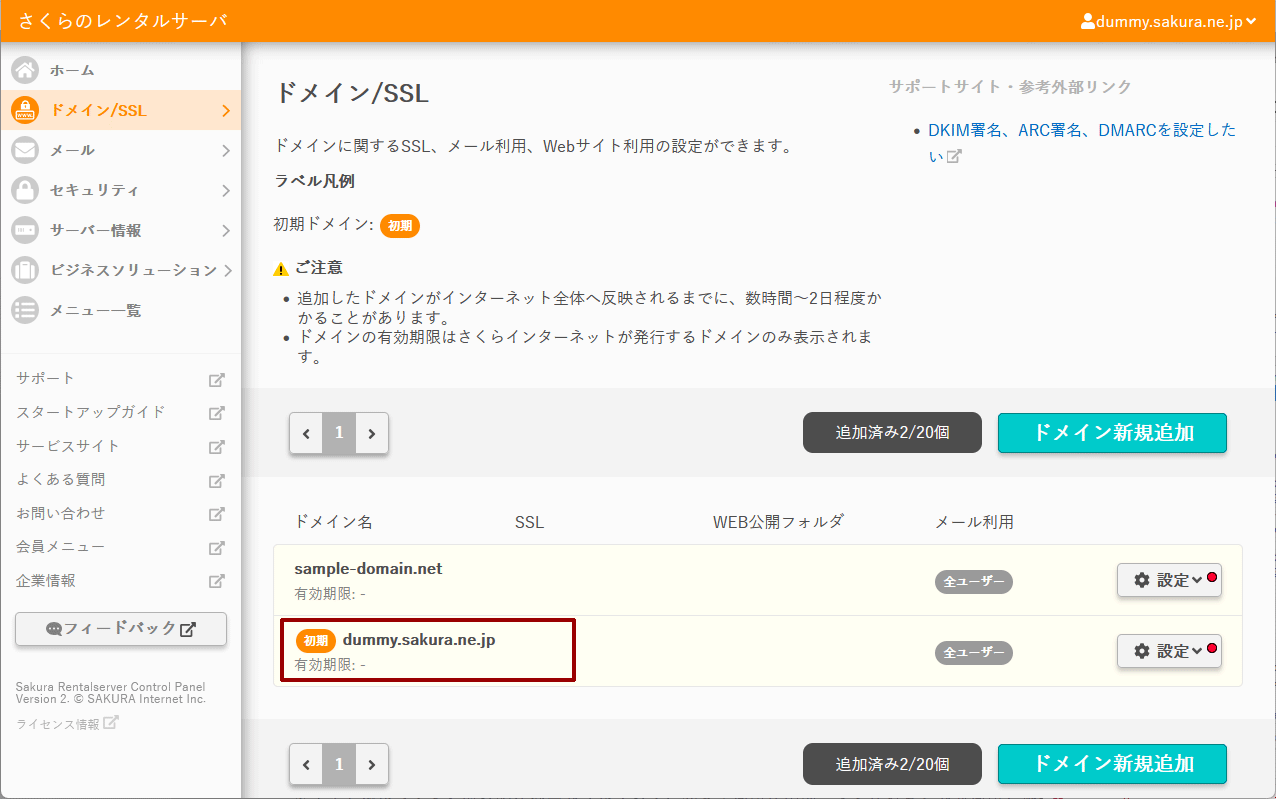The width and height of the screenshot is (1276, 799).
Task: Click external link icon beside サービスサイト
Action: pos(216,447)
